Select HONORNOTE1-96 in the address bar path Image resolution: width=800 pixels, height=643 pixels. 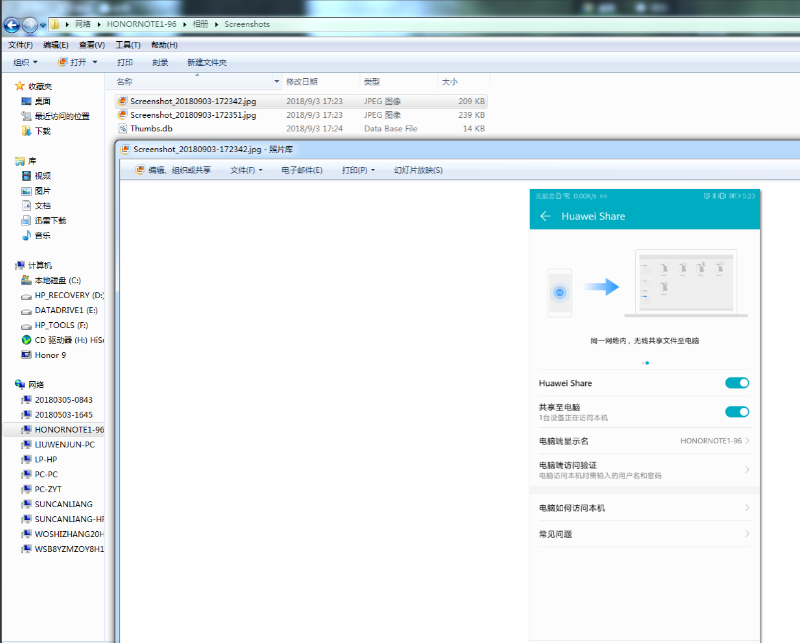141,24
